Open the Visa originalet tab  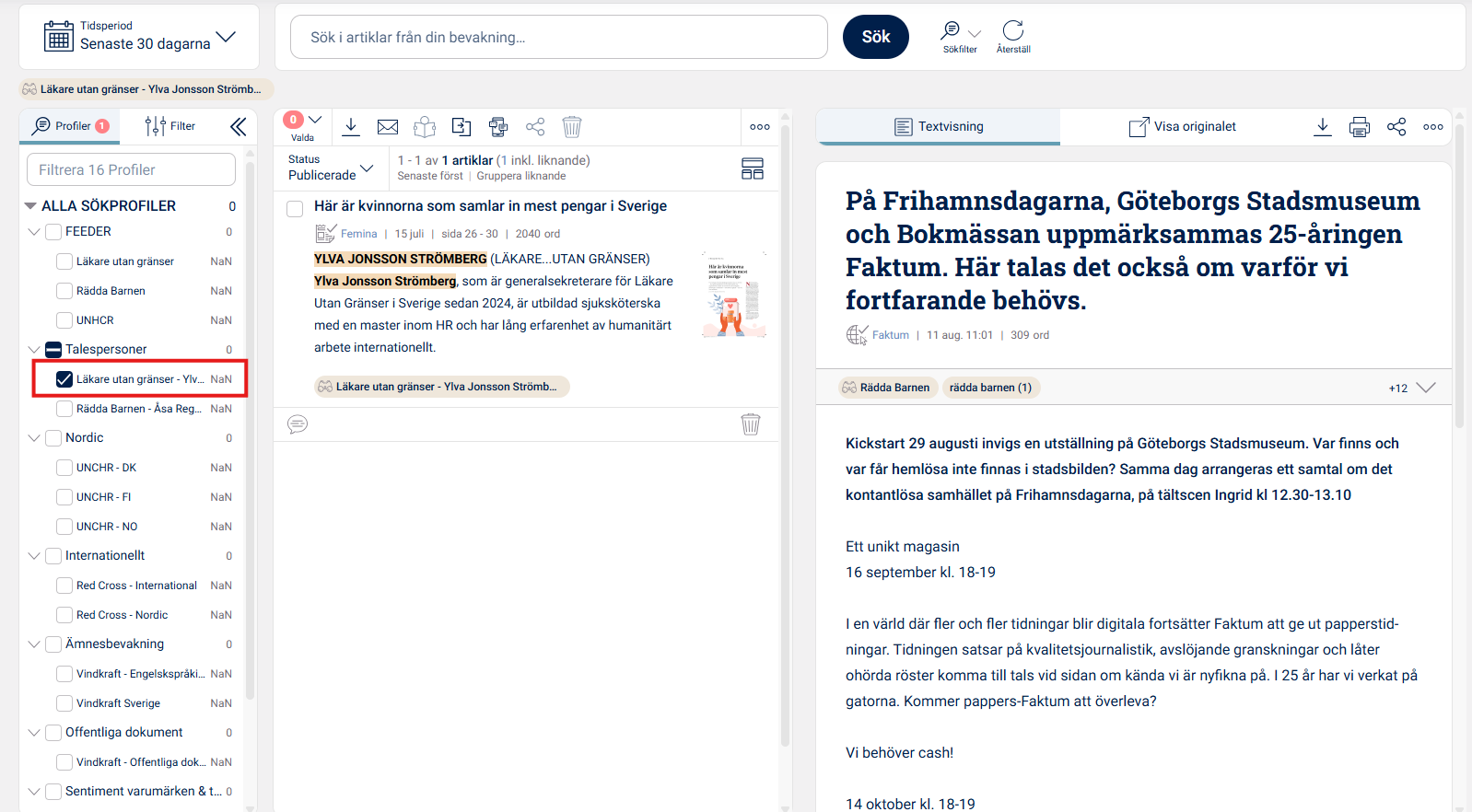[1183, 127]
